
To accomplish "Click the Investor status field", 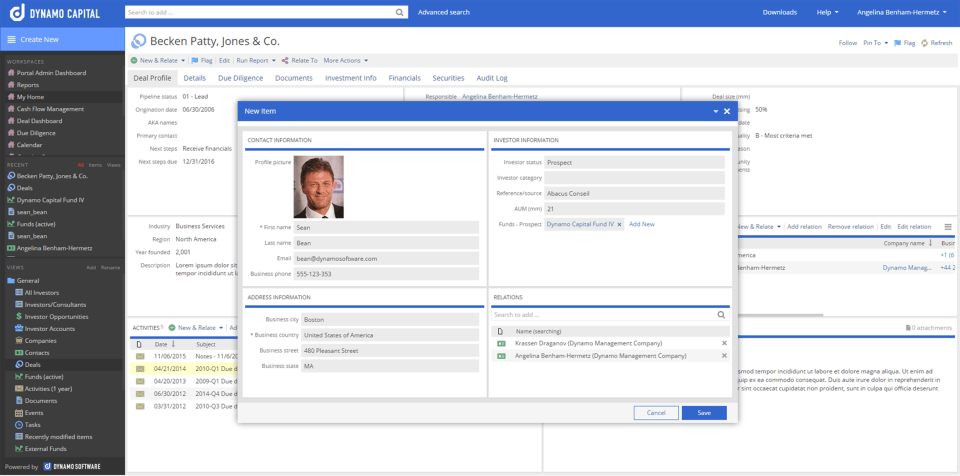I will [x=634, y=162].
